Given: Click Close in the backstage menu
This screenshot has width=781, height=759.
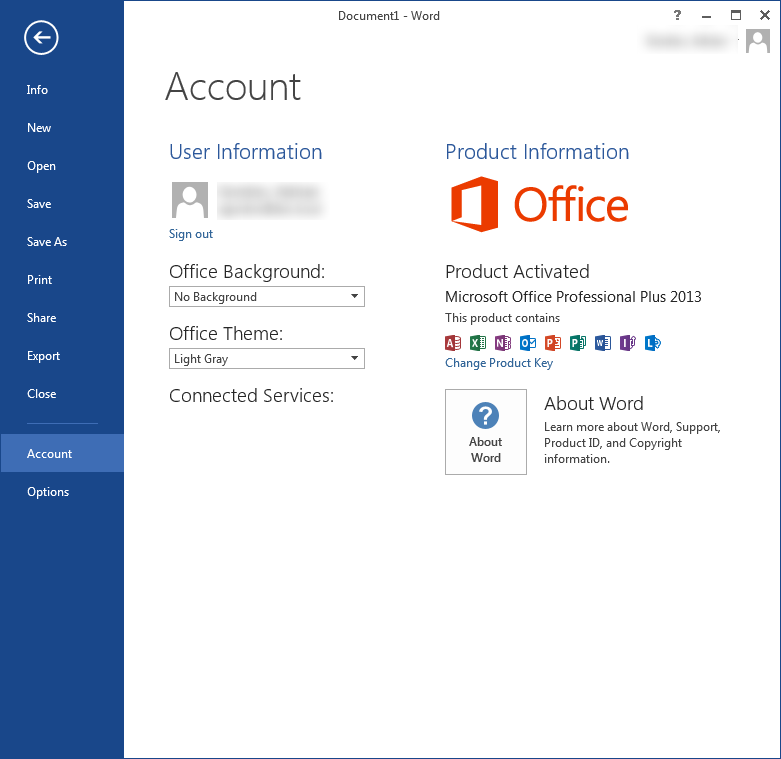Looking at the screenshot, I should (41, 394).
